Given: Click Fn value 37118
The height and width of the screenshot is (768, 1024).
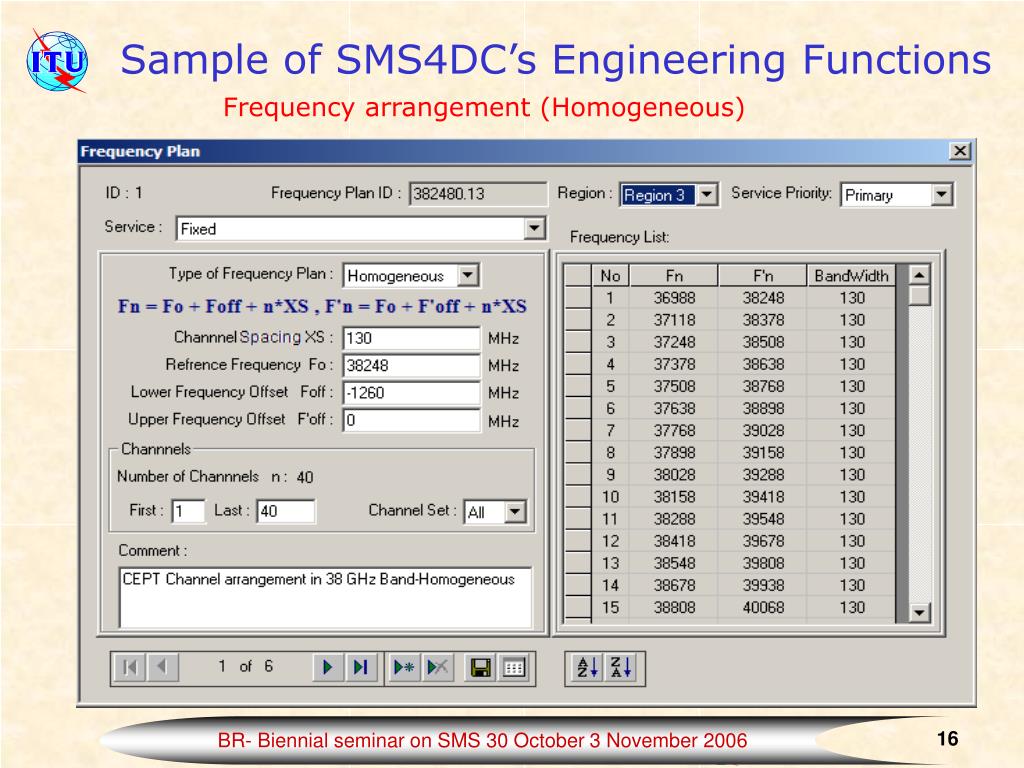Looking at the screenshot, I should click(674, 320).
